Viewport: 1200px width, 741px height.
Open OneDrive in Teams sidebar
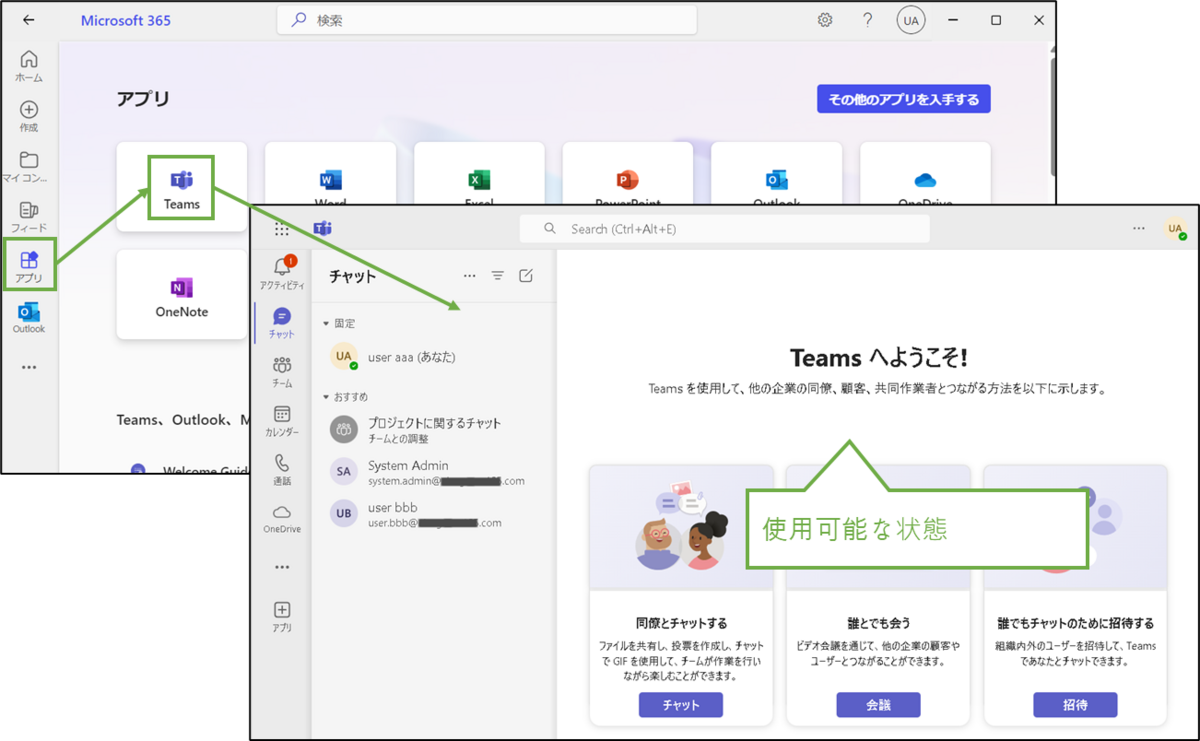click(282, 518)
